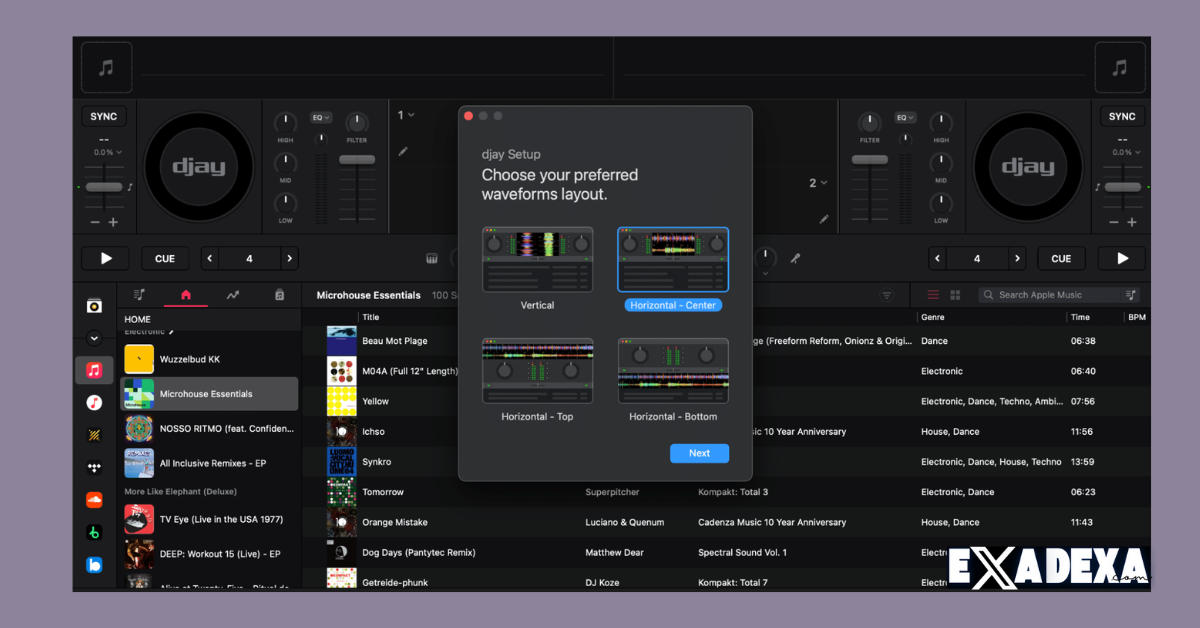Open the track filter icon in library
The height and width of the screenshot is (628, 1200).
tap(886, 295)
